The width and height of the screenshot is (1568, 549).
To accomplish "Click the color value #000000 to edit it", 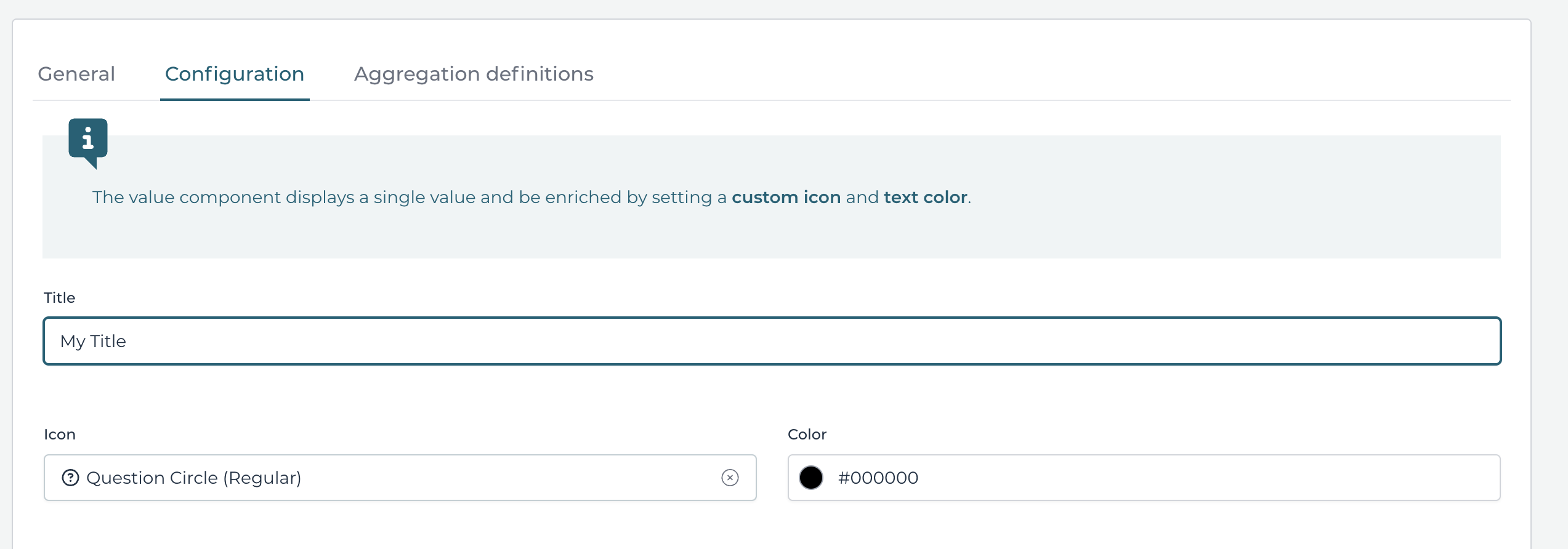I will point(878,477).
